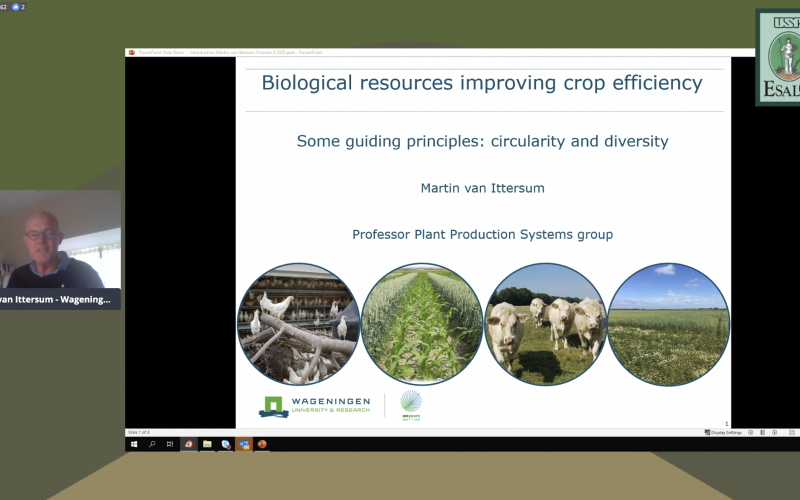The width and height of the screenshot is (800, 500).
Task: Open the Windows Start menu
Action: (134, 444)
